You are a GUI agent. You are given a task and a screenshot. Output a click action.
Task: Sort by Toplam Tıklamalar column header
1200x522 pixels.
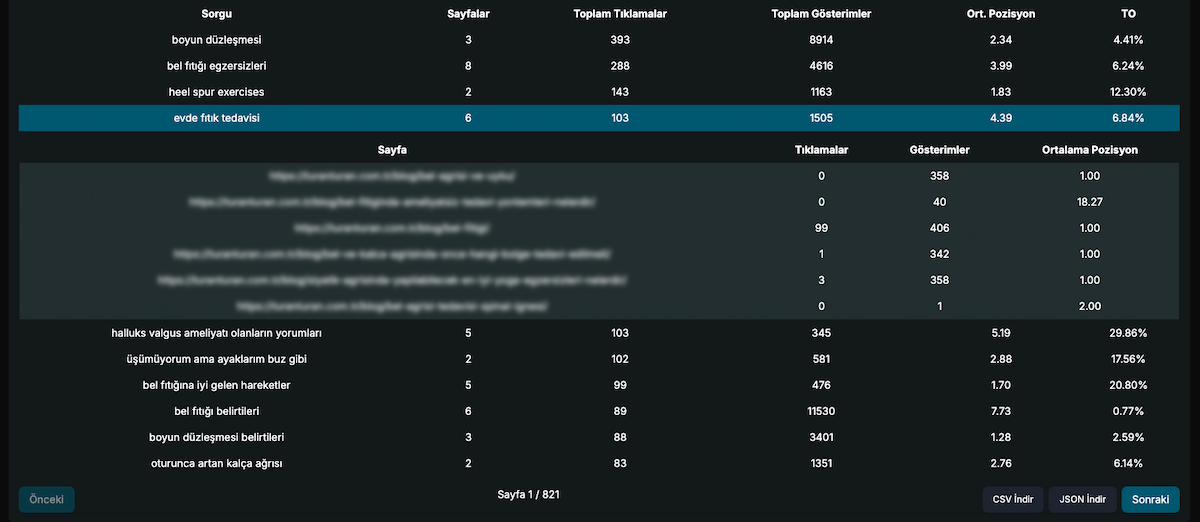pyautogui.click(x=620, y=14)
